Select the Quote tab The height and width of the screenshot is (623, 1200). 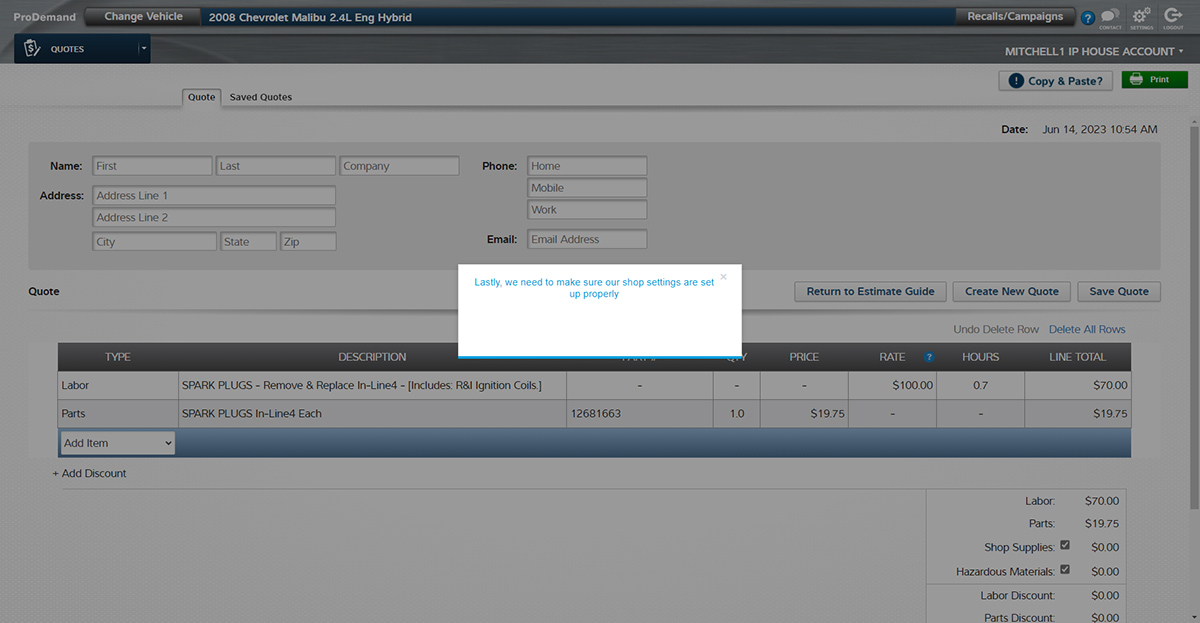202,97
